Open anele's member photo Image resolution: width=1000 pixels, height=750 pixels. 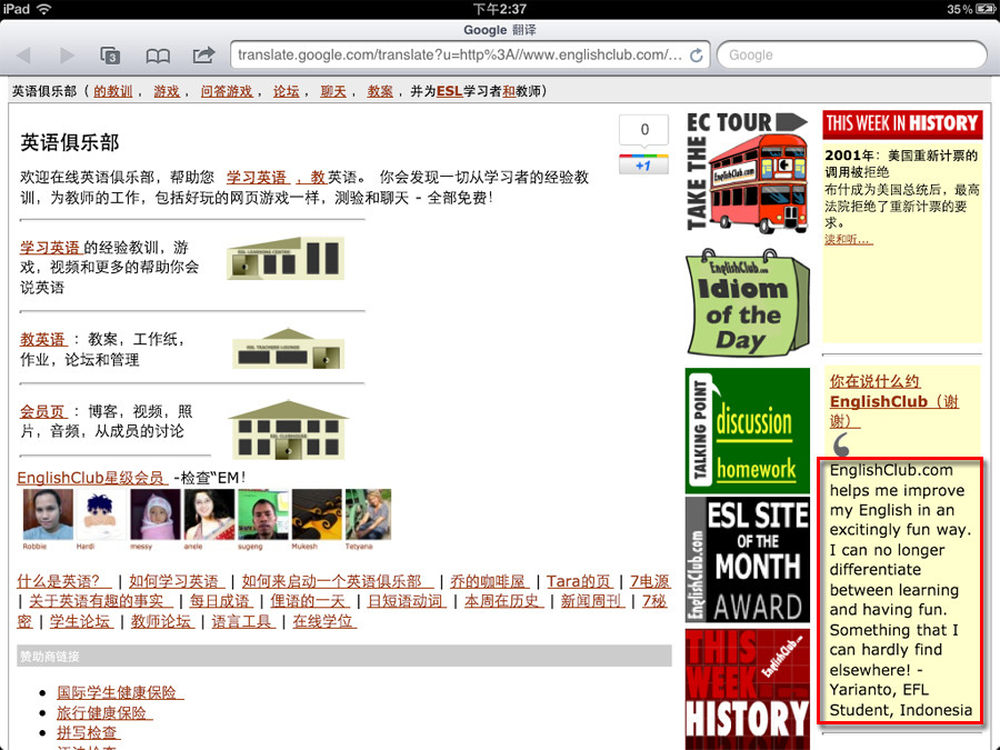coord(209,515)
